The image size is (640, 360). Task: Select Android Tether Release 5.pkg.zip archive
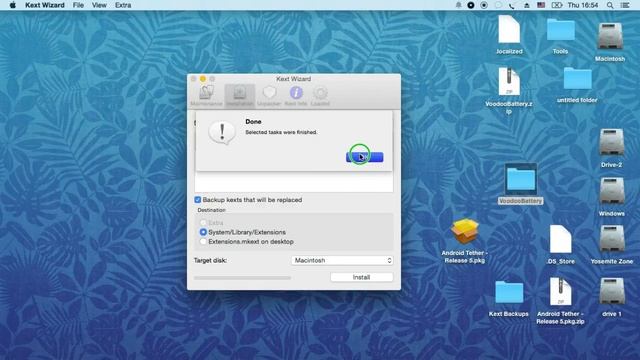click(560, 291)
